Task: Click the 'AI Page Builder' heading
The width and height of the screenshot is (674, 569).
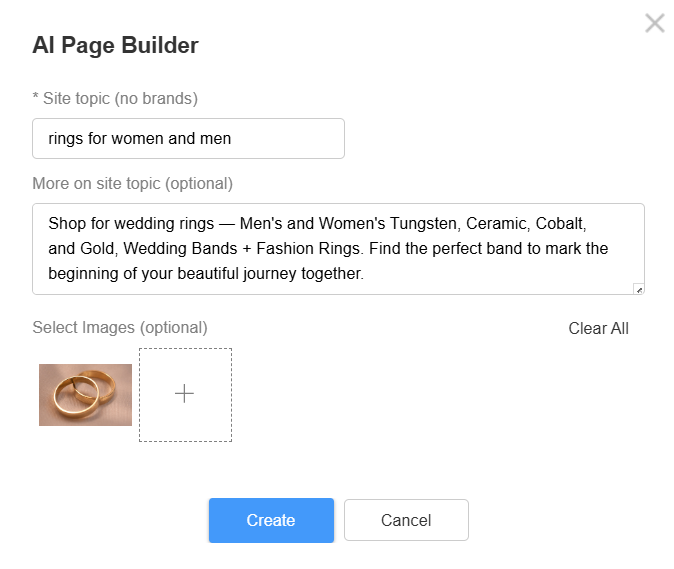Action: coord(115,45)
